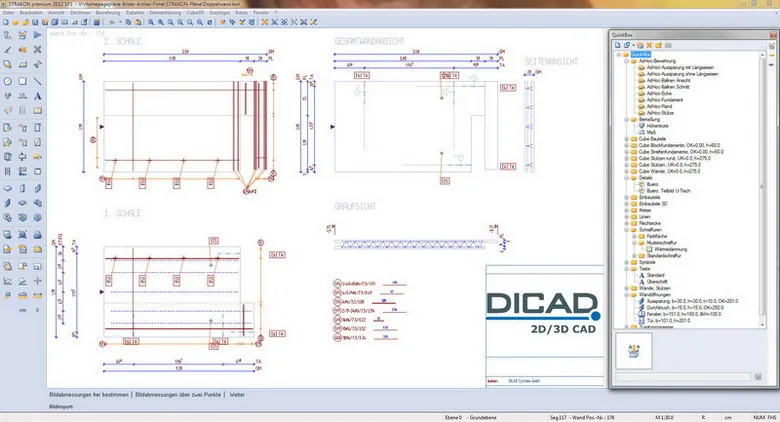The height and width of the screenshot is (422, 780).
Task: Select AdHoc-Fundament in QuickBox tree
Action: pos(665,100)
